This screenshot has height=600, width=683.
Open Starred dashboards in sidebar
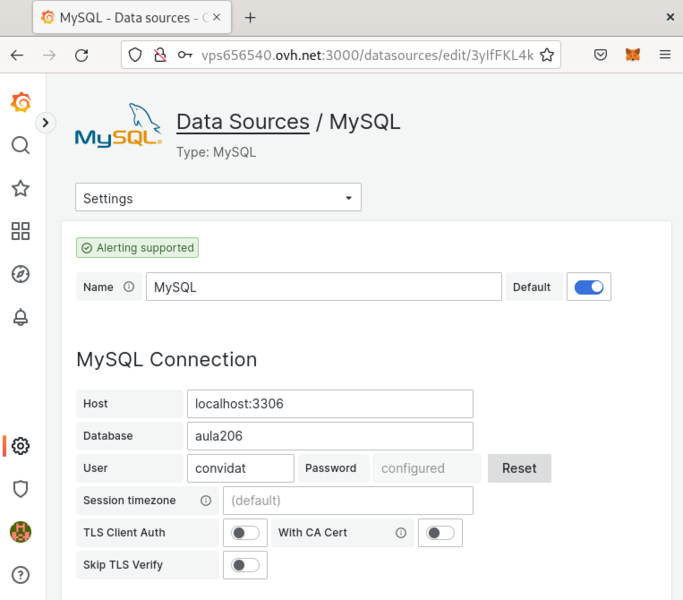(x=20, y=188)
